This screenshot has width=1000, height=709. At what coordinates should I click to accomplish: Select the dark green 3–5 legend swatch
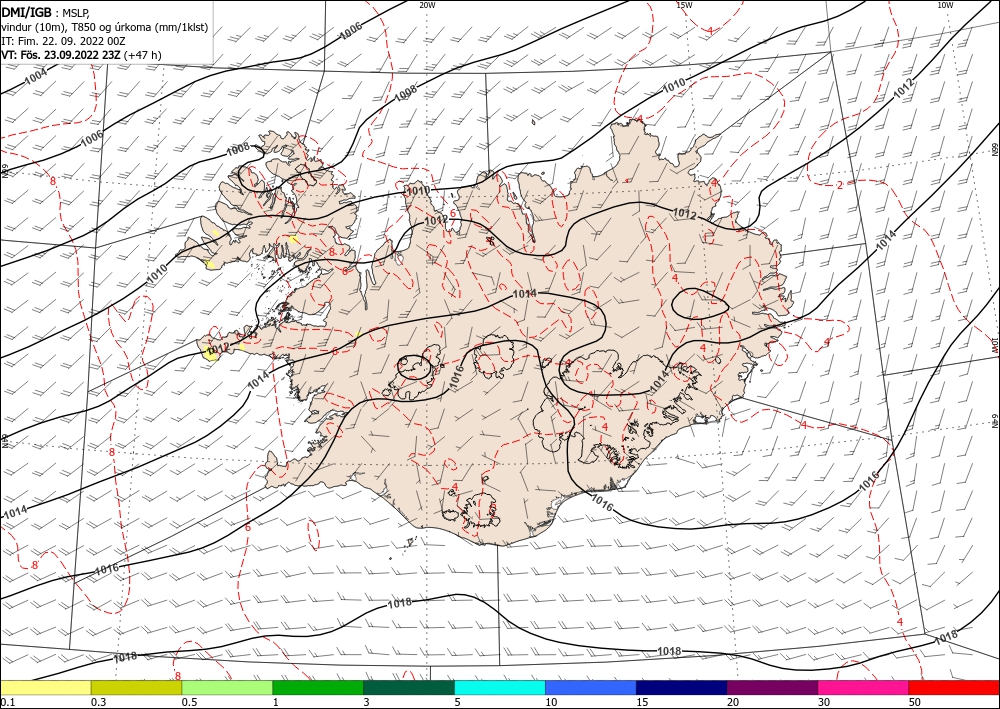click(x=409, y=688)
